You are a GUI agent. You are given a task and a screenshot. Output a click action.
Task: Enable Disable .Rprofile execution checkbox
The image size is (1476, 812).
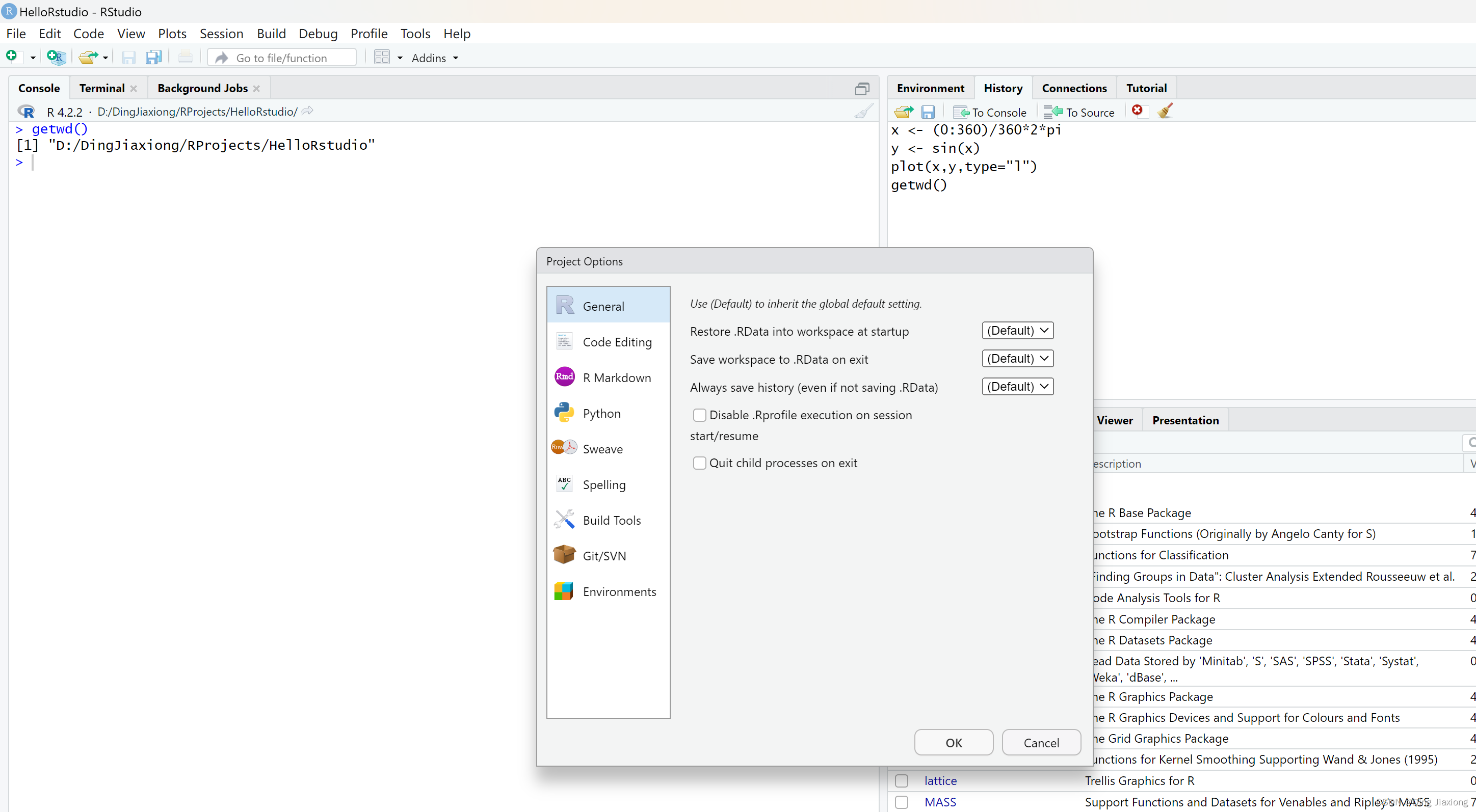click(x=699, y=415)
